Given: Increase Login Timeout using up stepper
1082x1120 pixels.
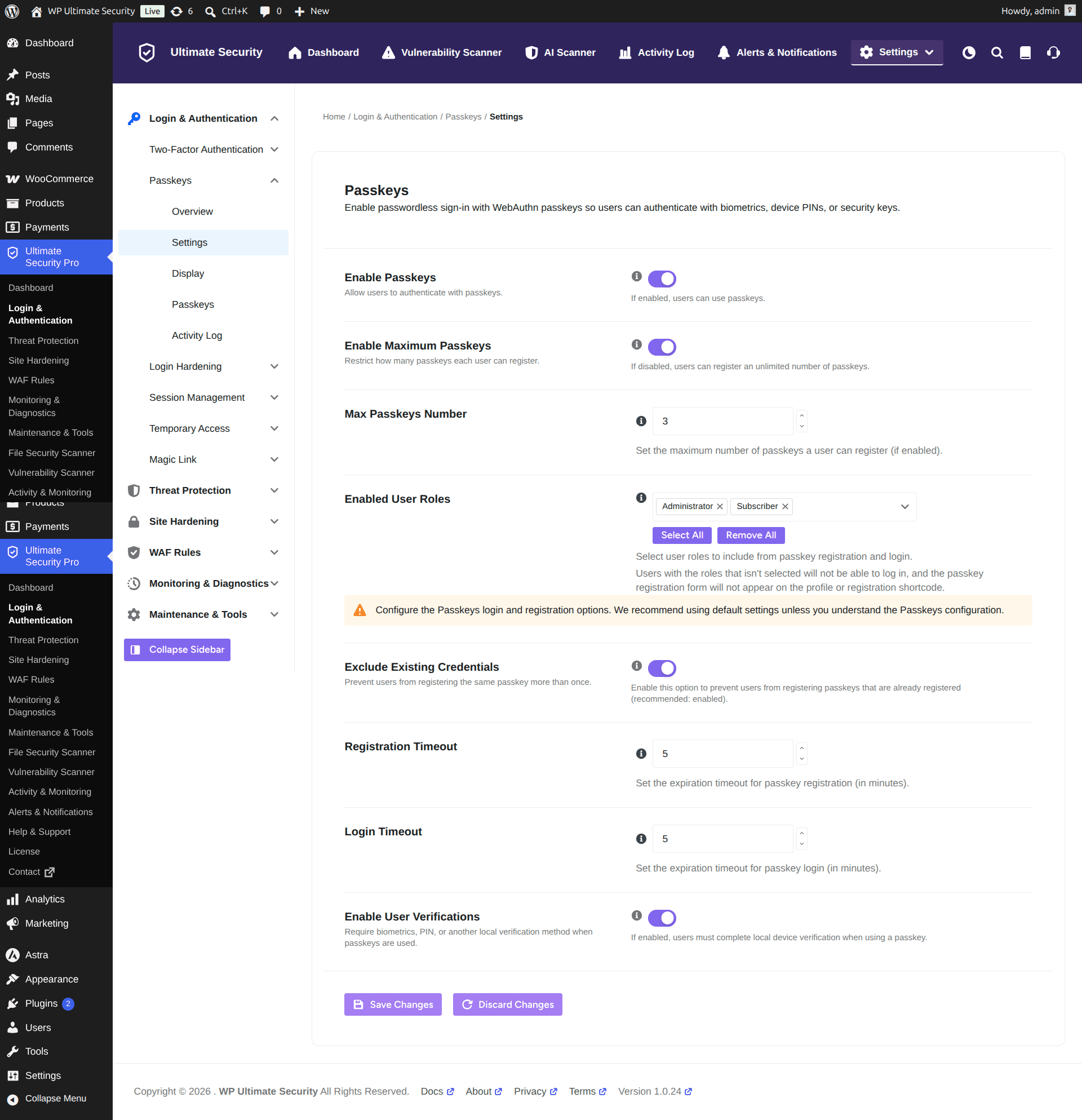Looking at the screenshot, I should click(x=801, y=833).
